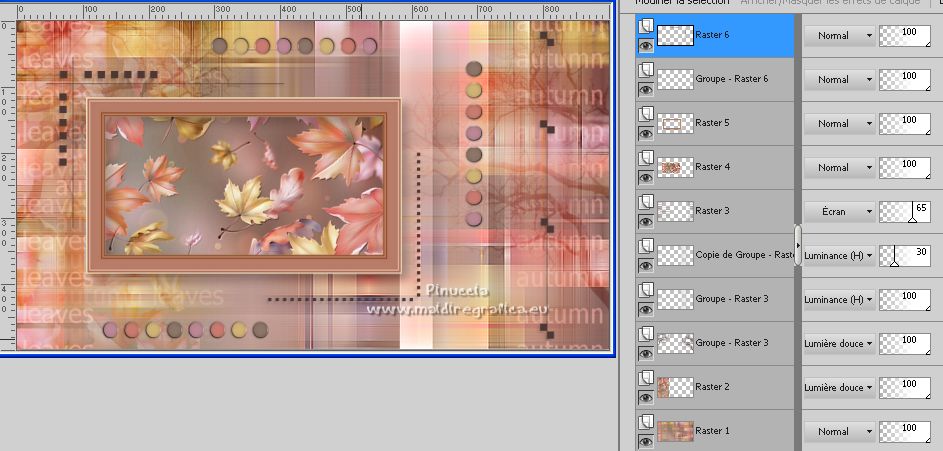This screenshot has height=451, width=943.
Task: Click the layer type icon of Copie de Groupe layer
Action: point(646,245)
